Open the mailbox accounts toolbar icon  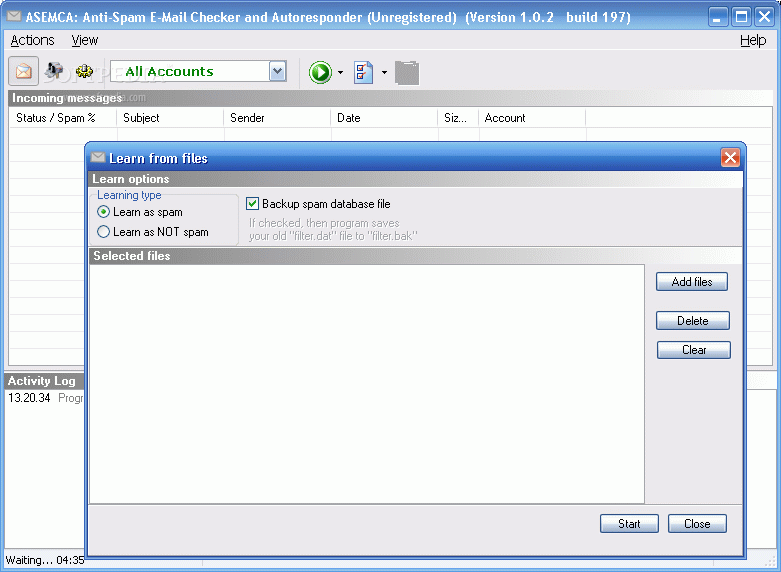tap(54, 71)
